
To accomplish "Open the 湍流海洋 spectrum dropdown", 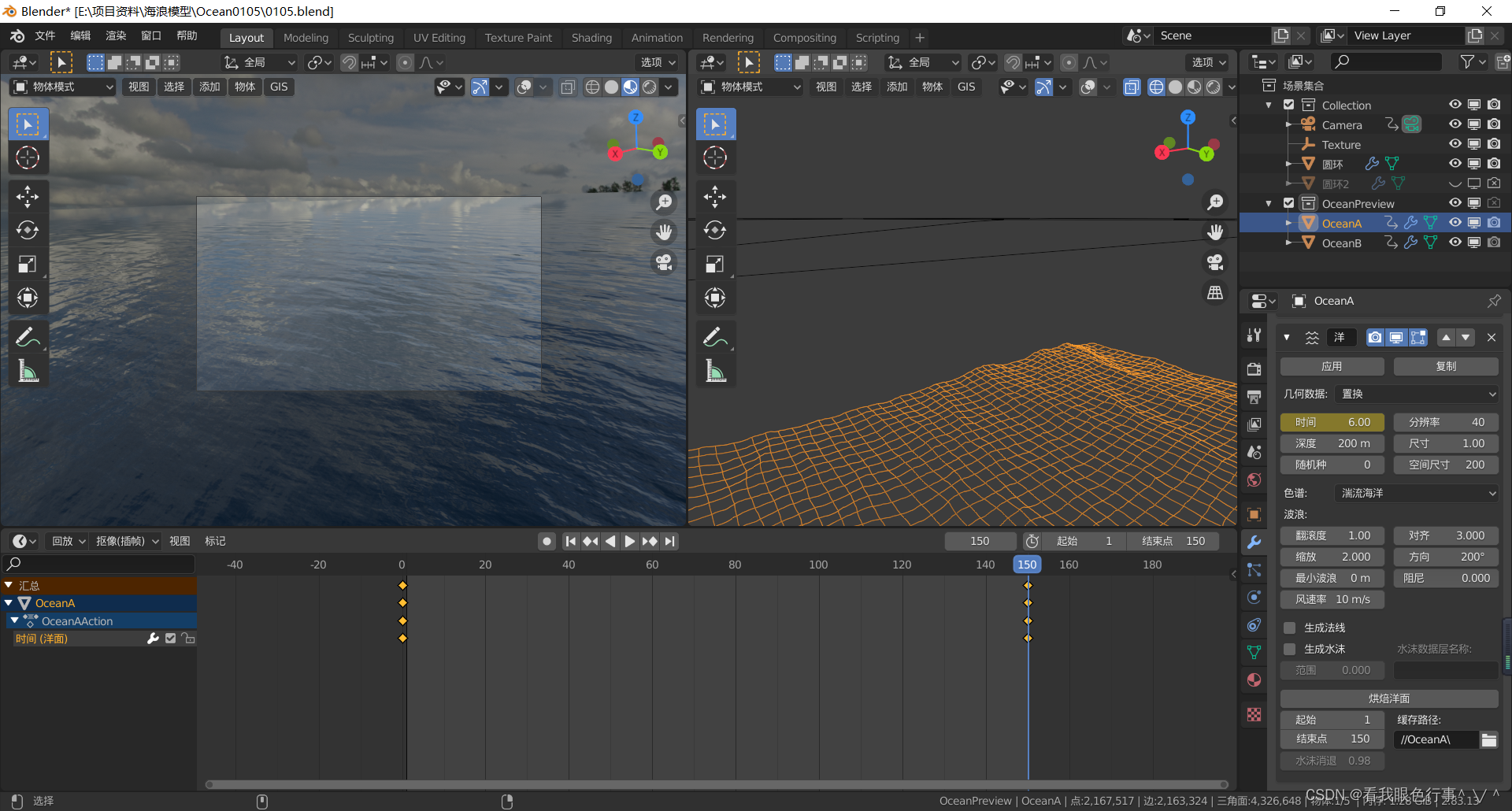I will click(1415, 492).
